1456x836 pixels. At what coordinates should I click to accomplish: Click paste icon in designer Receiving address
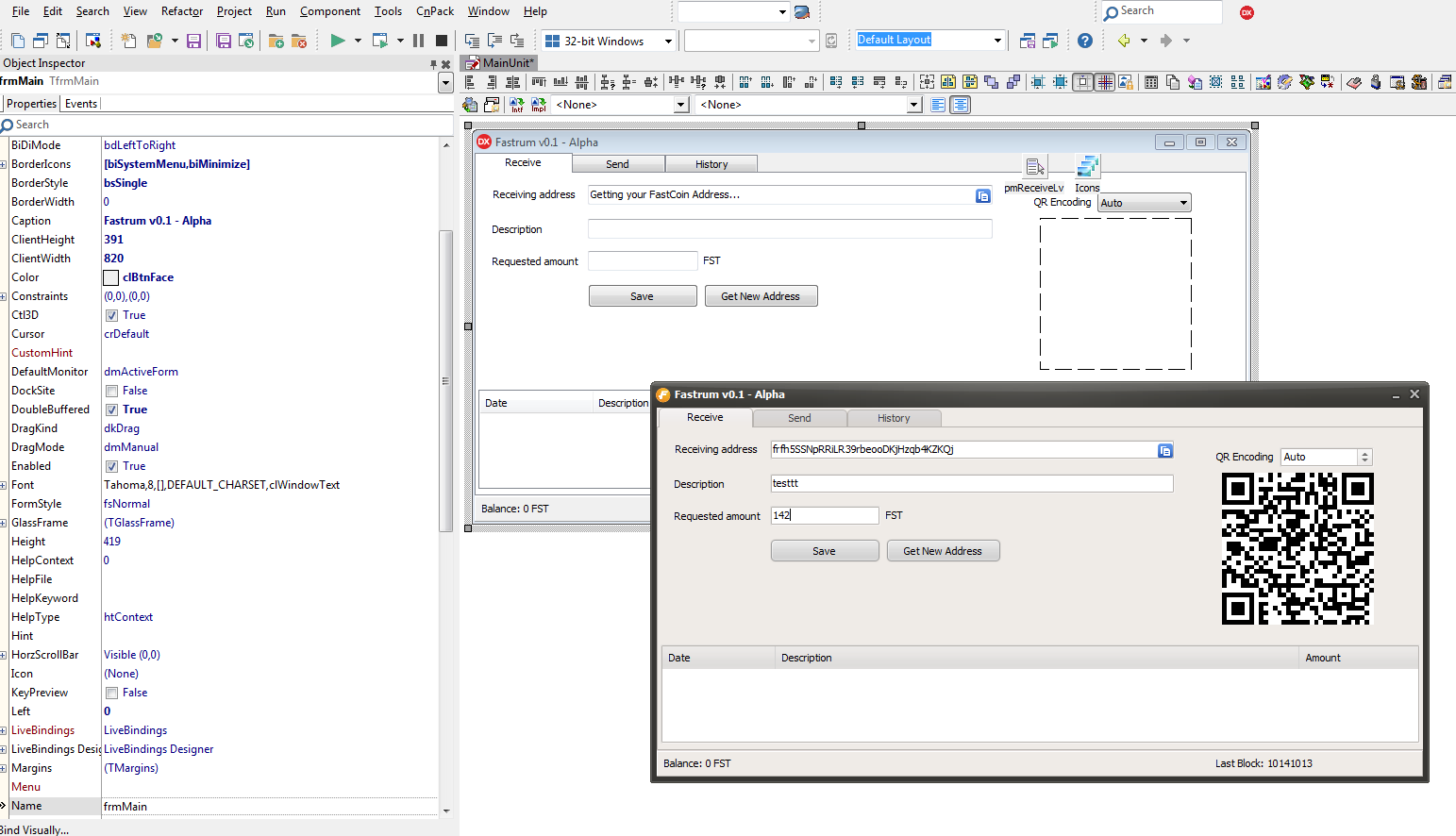pos(983,195)
